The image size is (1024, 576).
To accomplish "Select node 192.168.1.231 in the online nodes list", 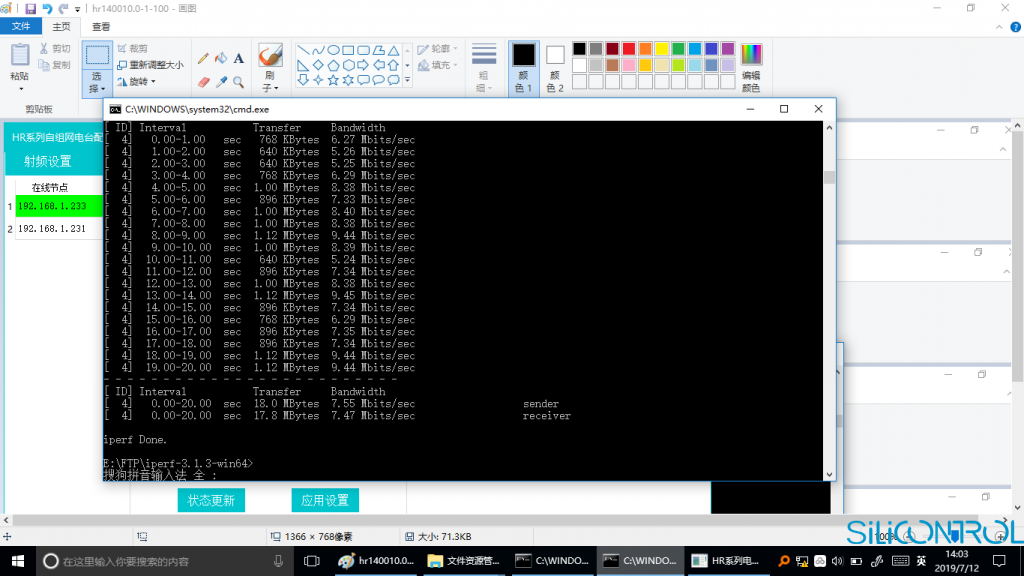I will (59, 229).
